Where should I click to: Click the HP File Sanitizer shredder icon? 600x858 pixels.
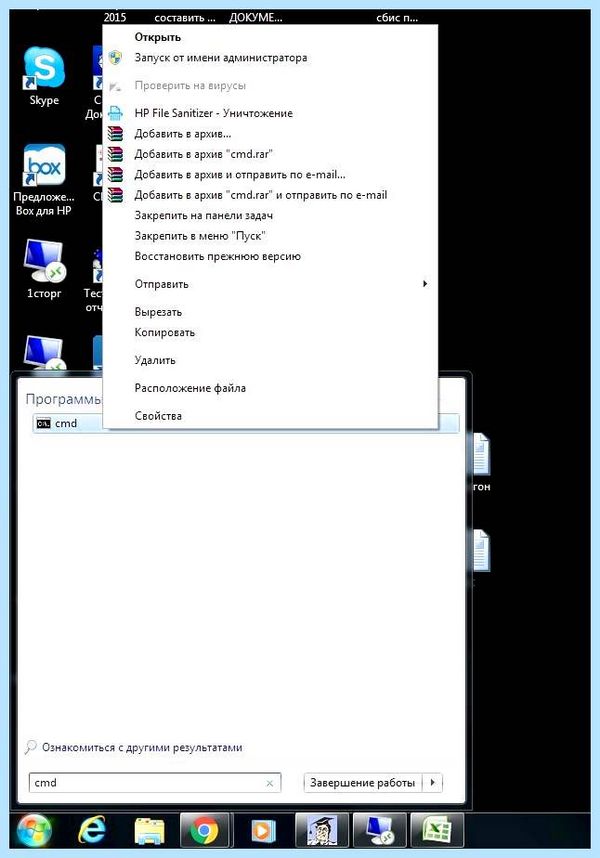(115, 113)
